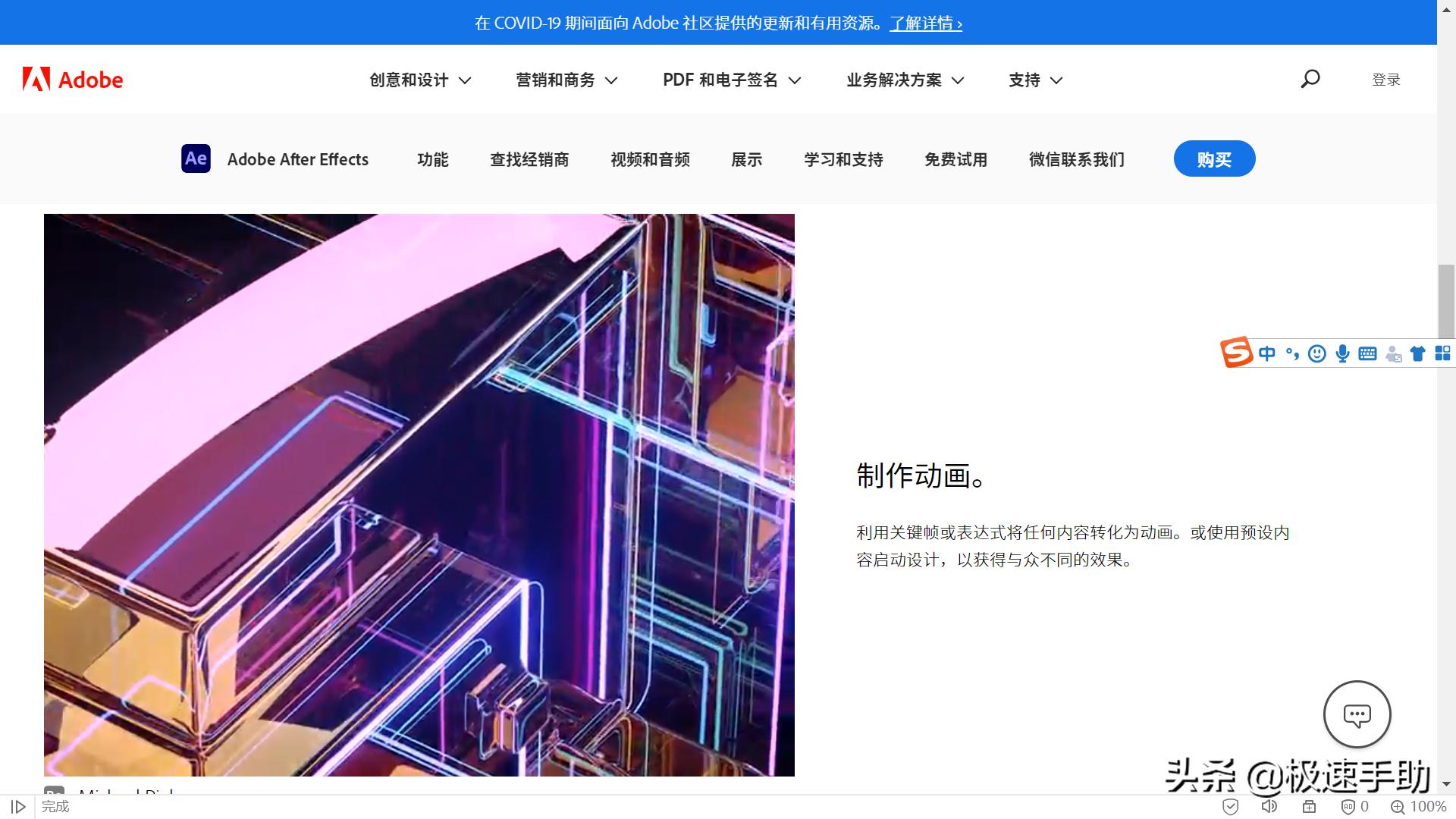The width and height of the screenshot is (1456, 819).
Task: Mute browser audio via speaker icon
Action: click(1270, 806)
